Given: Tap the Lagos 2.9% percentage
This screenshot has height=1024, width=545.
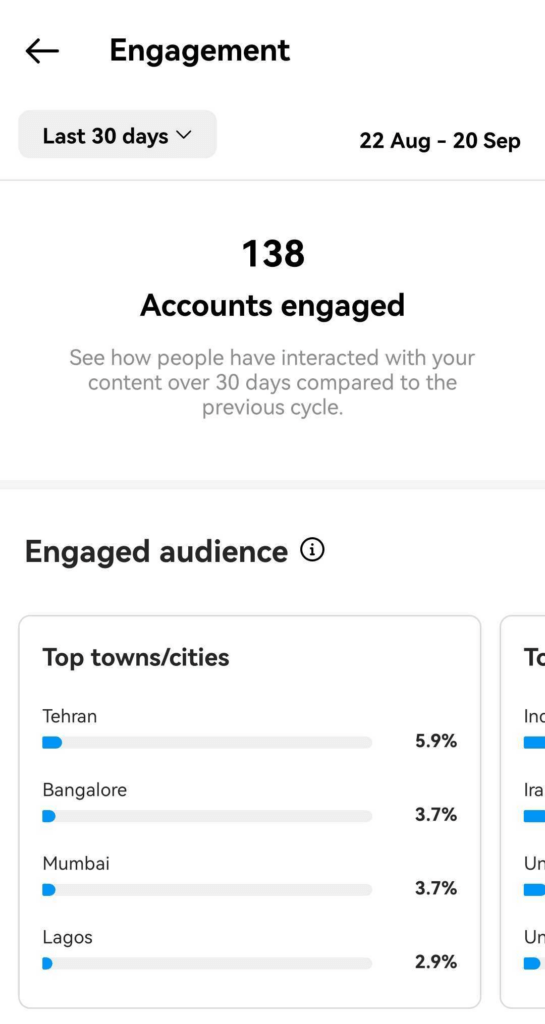Looking at the screenshot, I should point(436,962).
